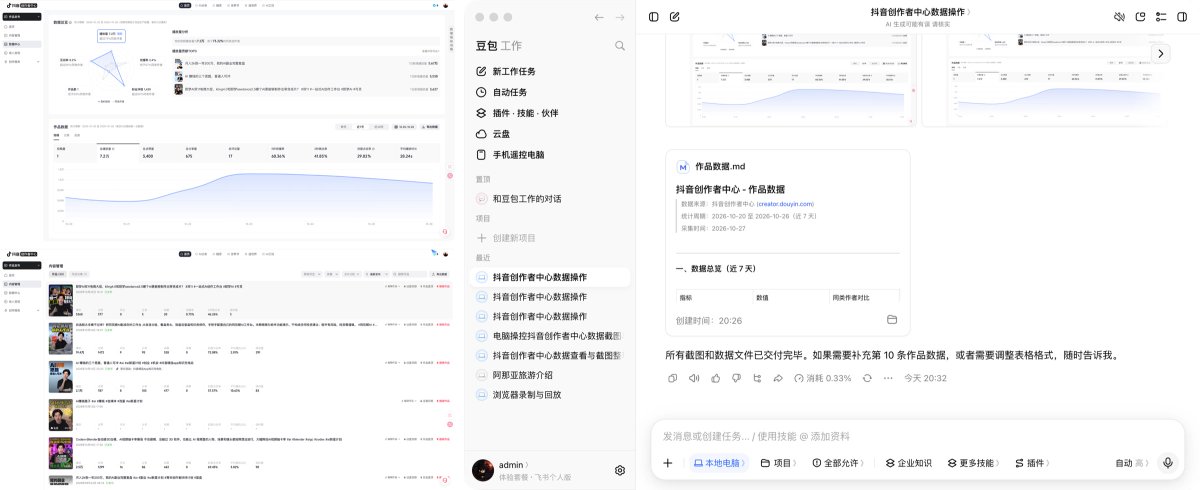Image resolution: width=1200 pixels, height=490 pixels.
Task: Click the microphone voice input button
Action: point(1167,463)
